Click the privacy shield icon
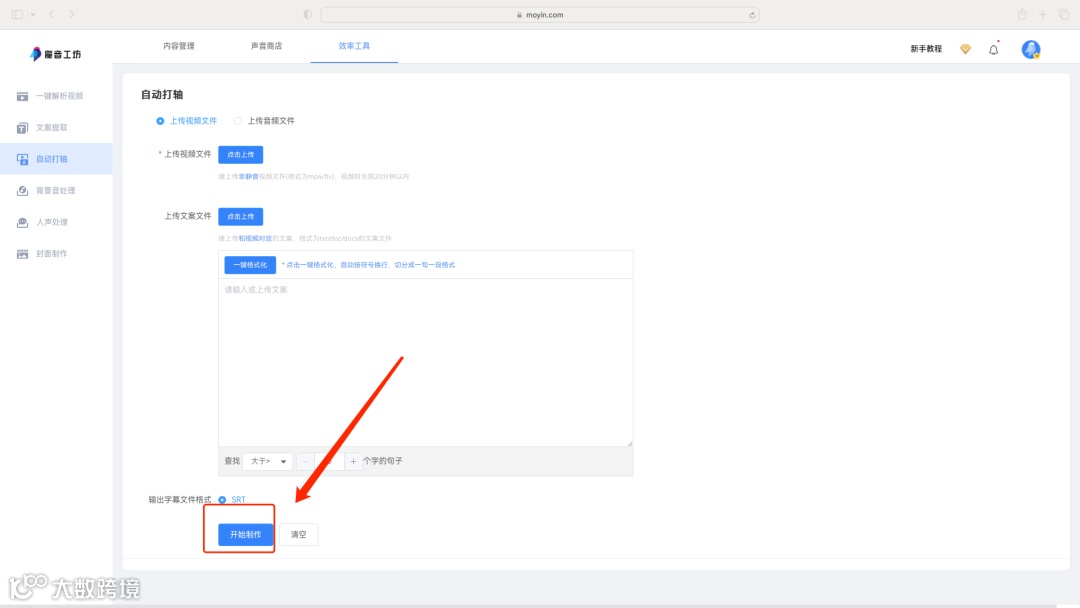1080x608 pixels. [307, 14]
